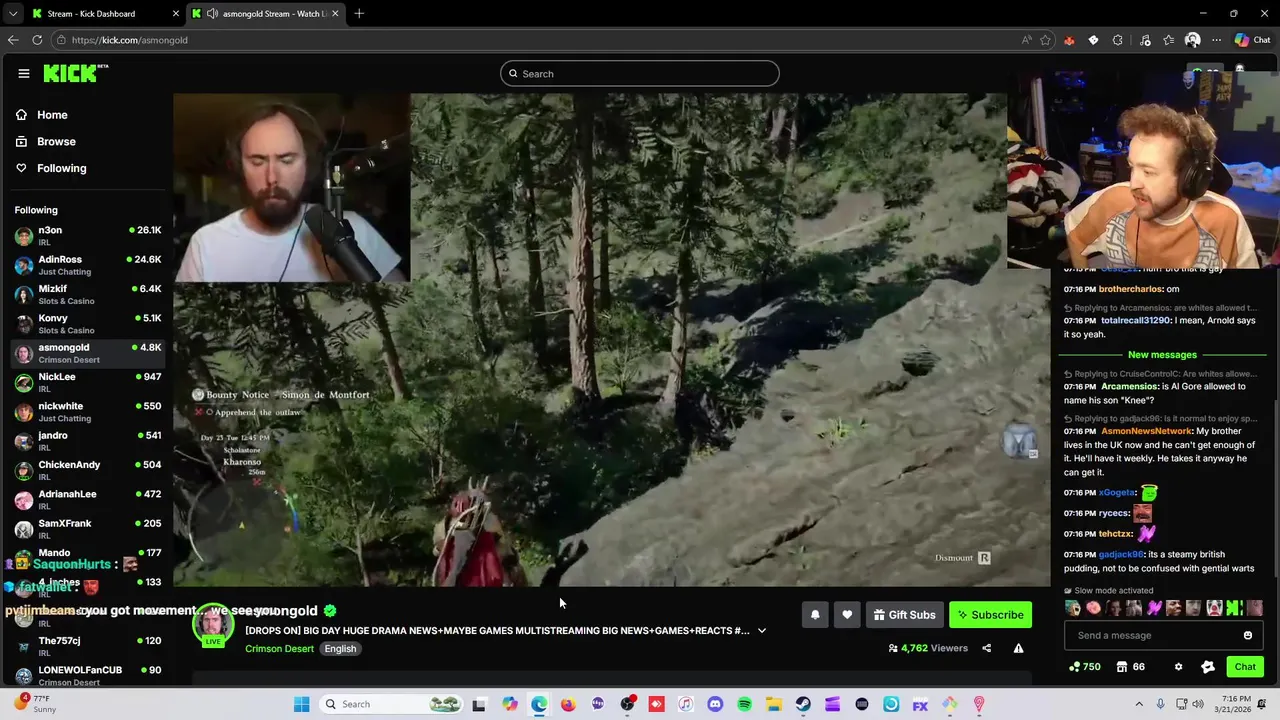Add this page to favorites star
Viewport: 1280px width, 720px height.
click(1045, 40)
